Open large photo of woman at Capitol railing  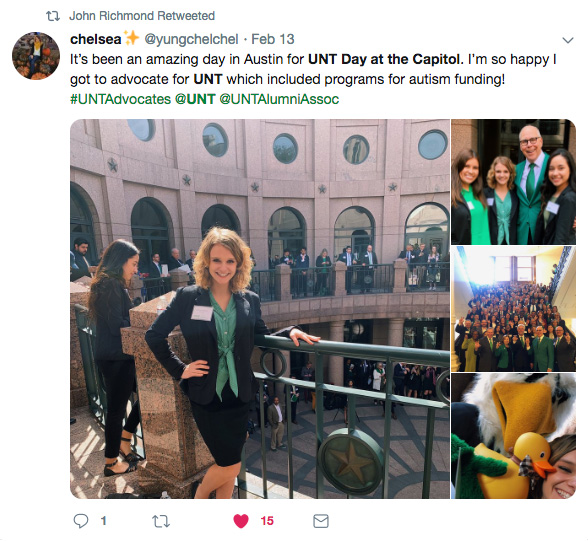260,309
